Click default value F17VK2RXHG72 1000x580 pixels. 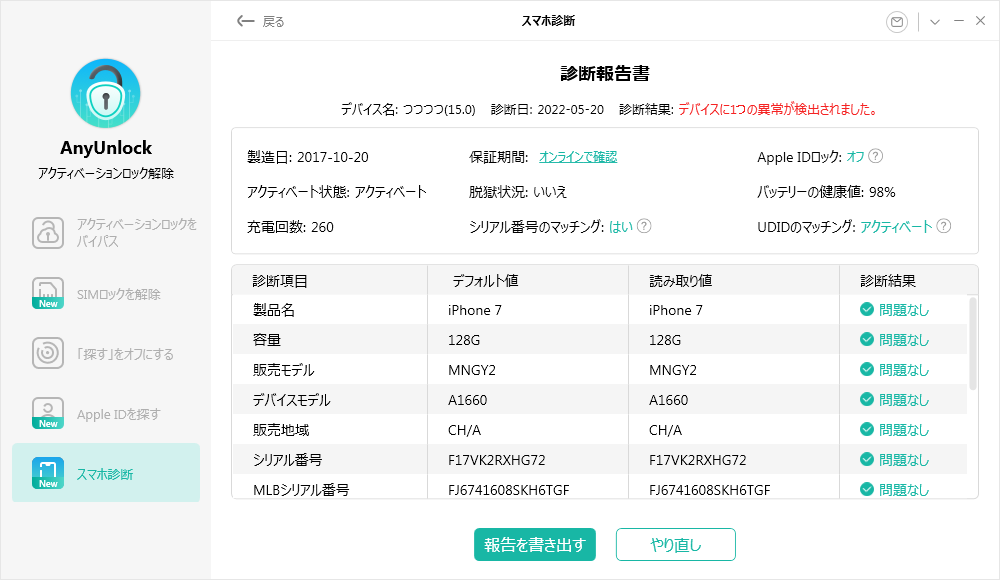pos(496,460)
